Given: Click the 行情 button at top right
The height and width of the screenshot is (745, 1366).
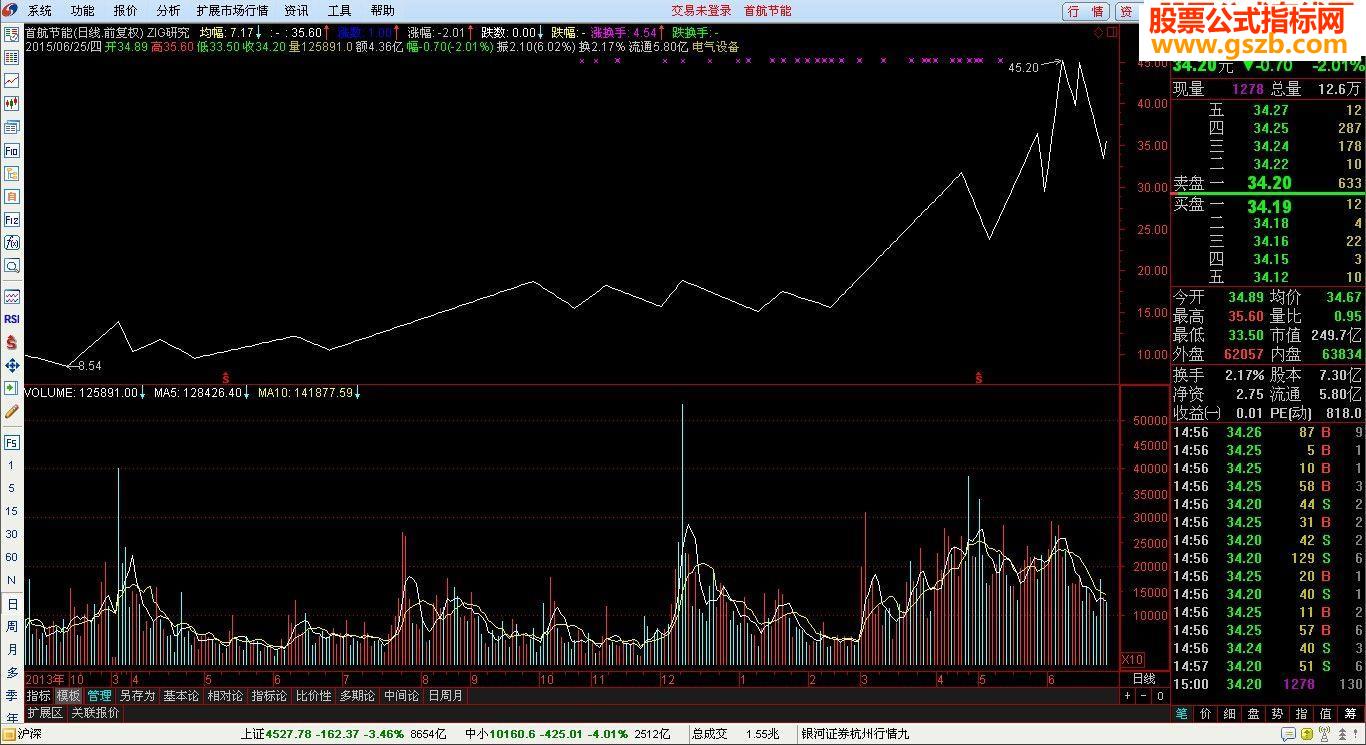Looking at the screenshot, I should pyautogui.click(x=1086, y=11).
